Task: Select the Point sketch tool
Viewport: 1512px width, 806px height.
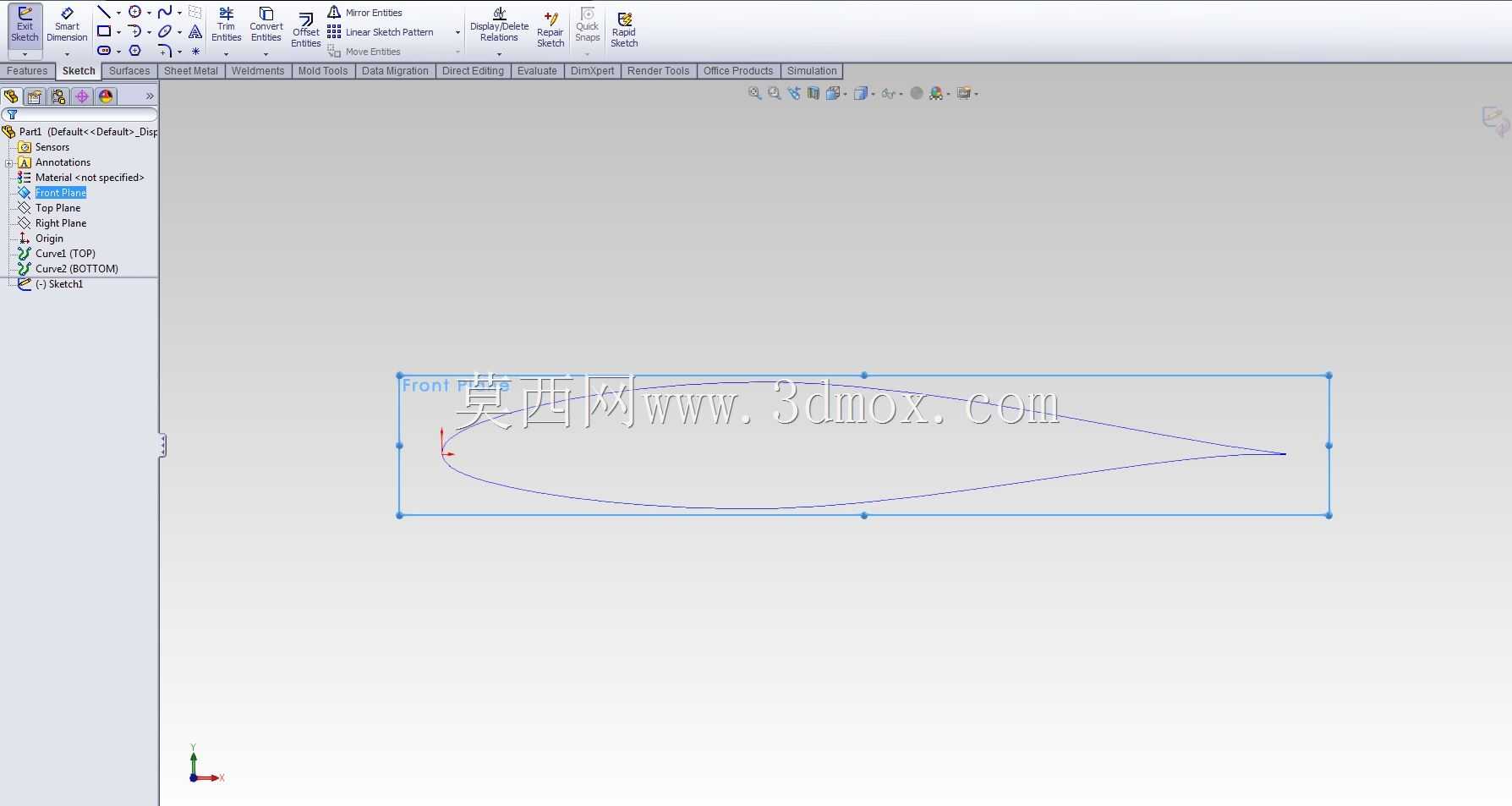Action: tap(195, 51)
